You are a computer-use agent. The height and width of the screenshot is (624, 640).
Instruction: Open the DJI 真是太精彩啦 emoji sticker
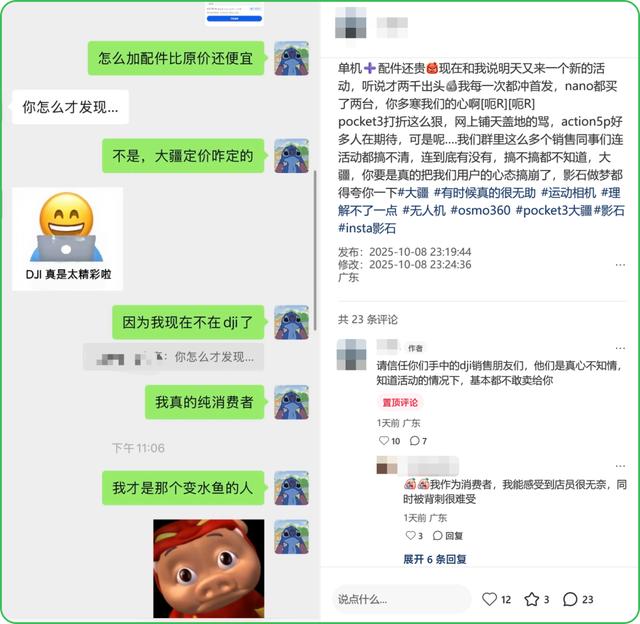(67, 238)
